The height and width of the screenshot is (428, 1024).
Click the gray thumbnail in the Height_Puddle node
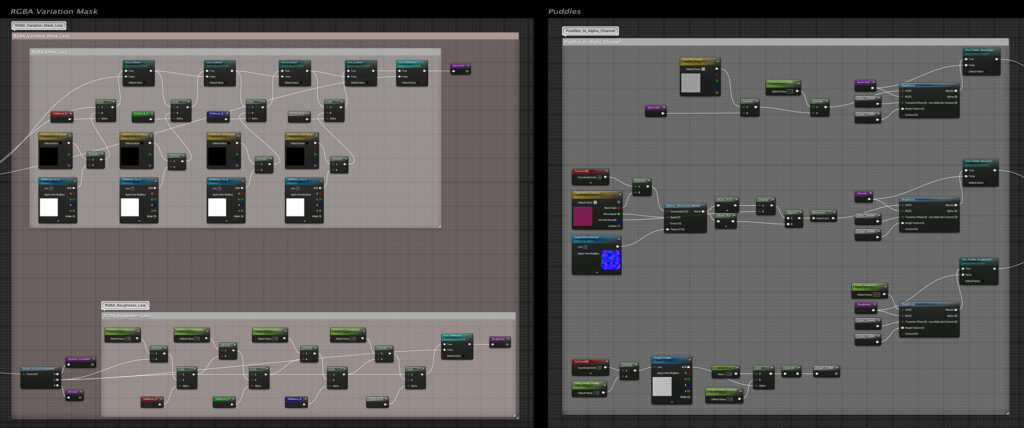point(662,386)
